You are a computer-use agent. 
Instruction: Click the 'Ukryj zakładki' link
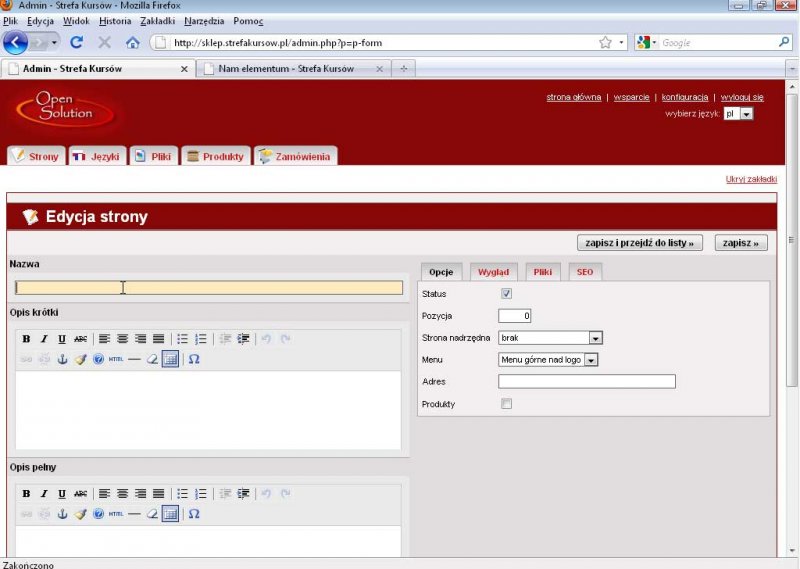751,179
